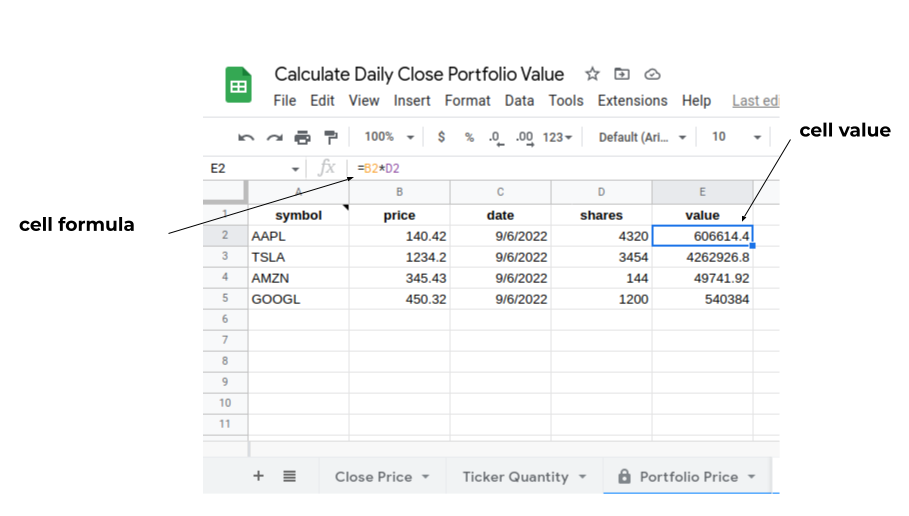Open the File menu
The width and height of the screenshot is (909, 516).
pos(285,101)
